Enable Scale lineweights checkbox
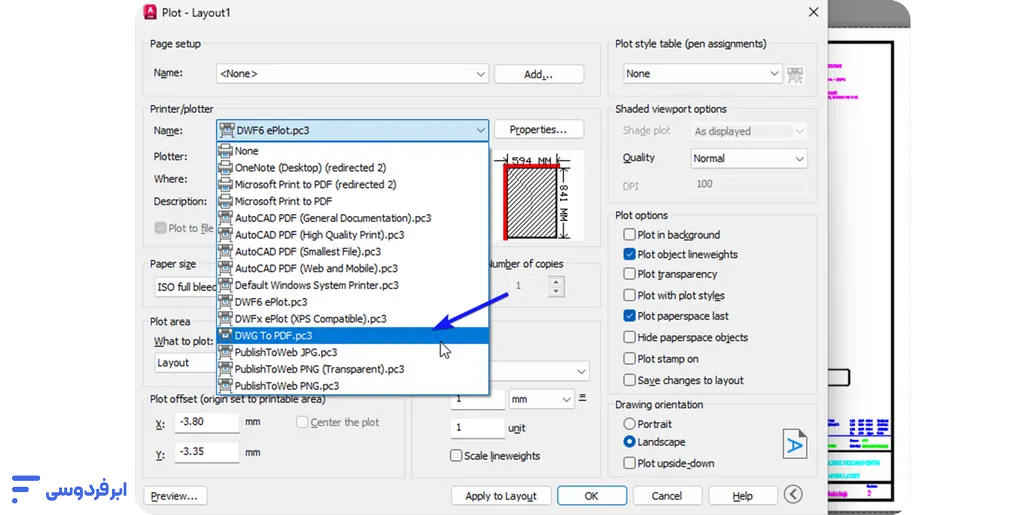 click(456, 456)
